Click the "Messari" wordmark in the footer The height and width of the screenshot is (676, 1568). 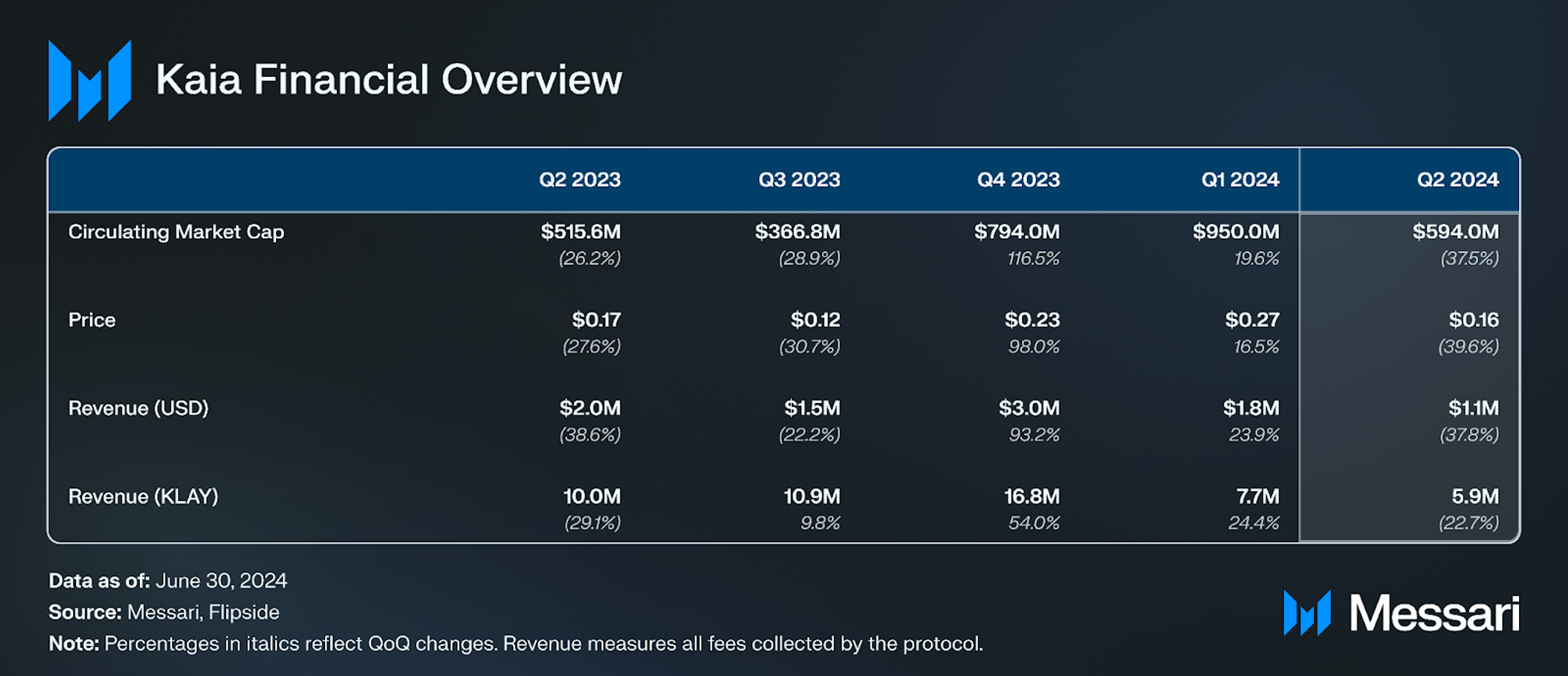coord(1435,613)
